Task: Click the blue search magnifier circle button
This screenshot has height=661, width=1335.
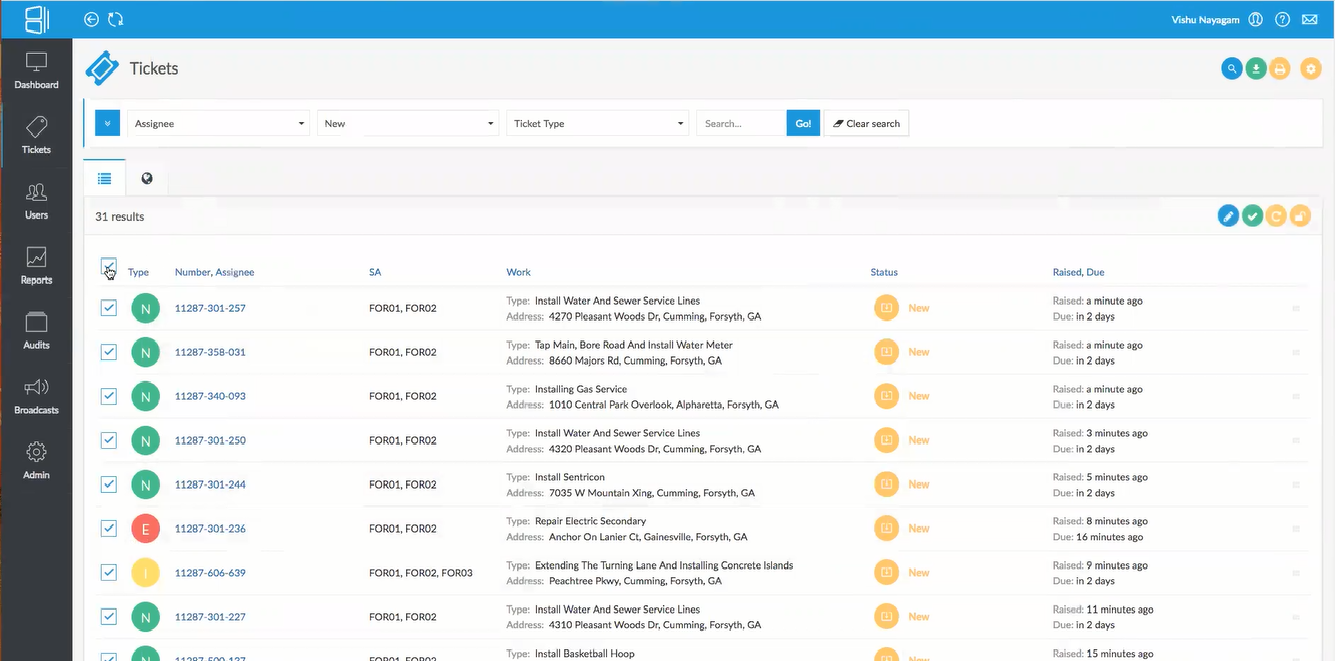Action: tap(1232, 69)
